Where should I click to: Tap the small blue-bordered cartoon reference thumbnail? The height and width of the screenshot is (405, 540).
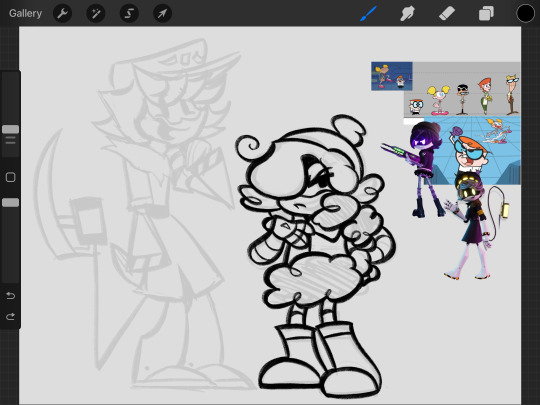(x=392, y=76)
